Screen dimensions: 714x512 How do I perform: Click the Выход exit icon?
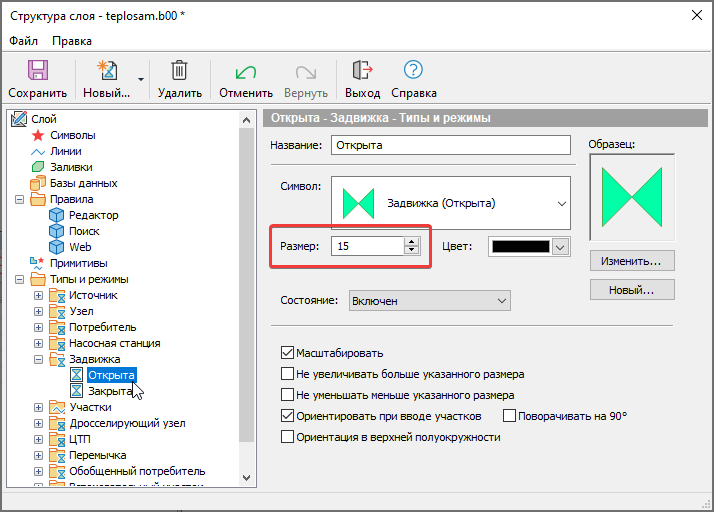[362, 71]
